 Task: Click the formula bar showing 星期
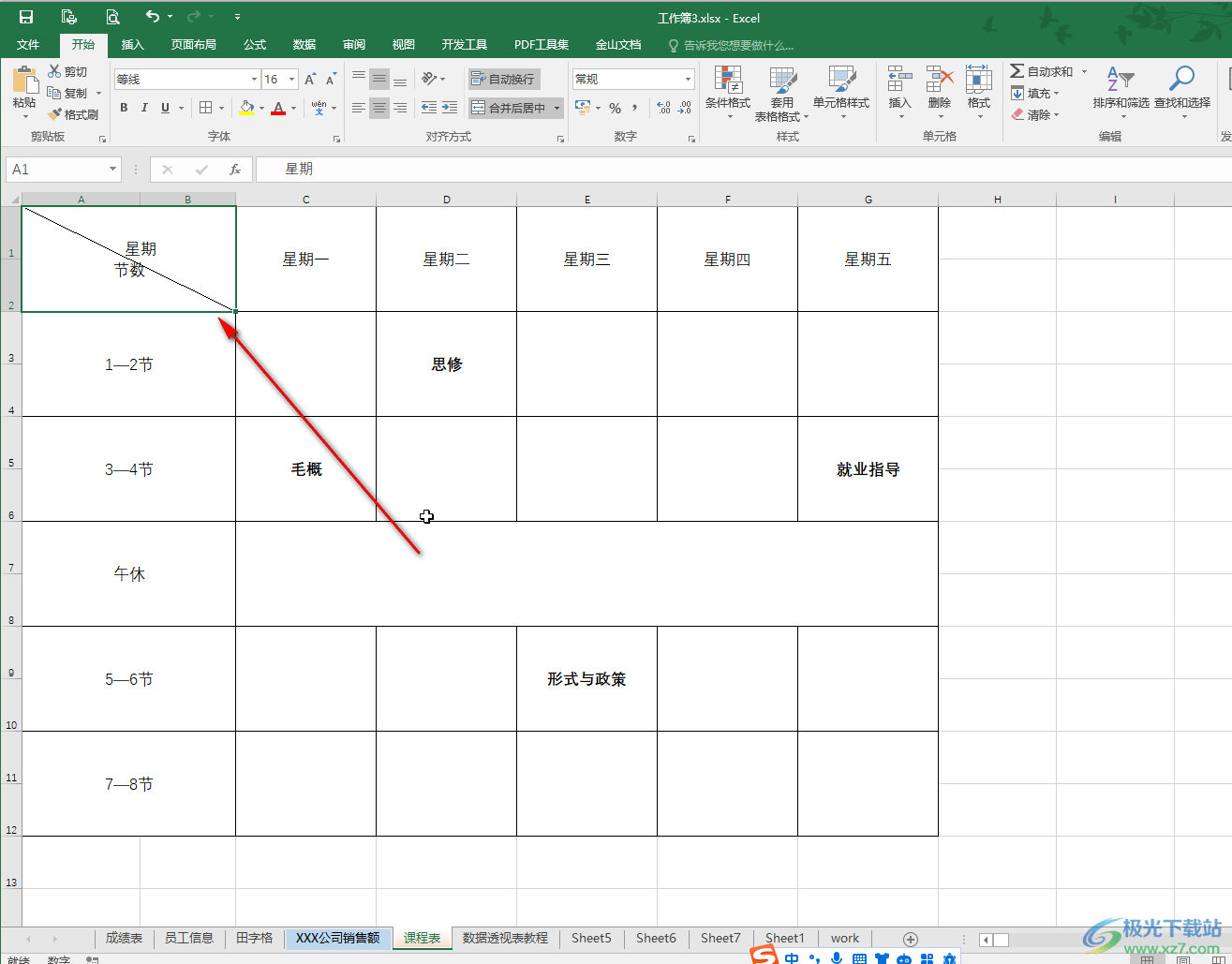click(x=744, y=170)
